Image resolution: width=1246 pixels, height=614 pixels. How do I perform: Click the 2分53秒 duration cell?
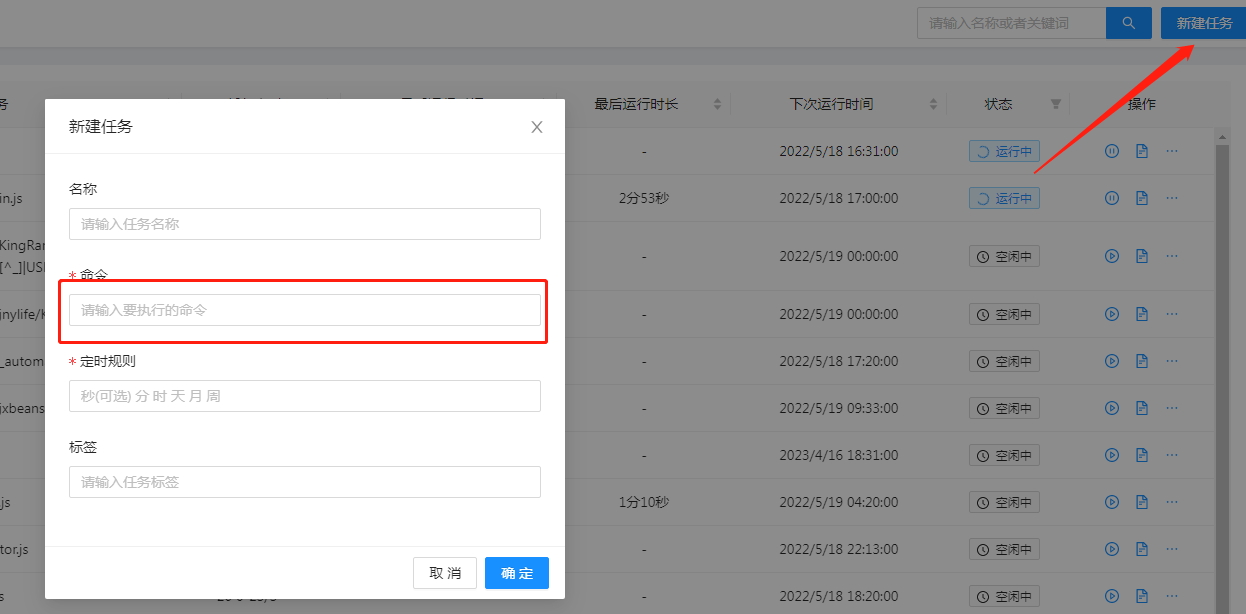click(644, 198)
